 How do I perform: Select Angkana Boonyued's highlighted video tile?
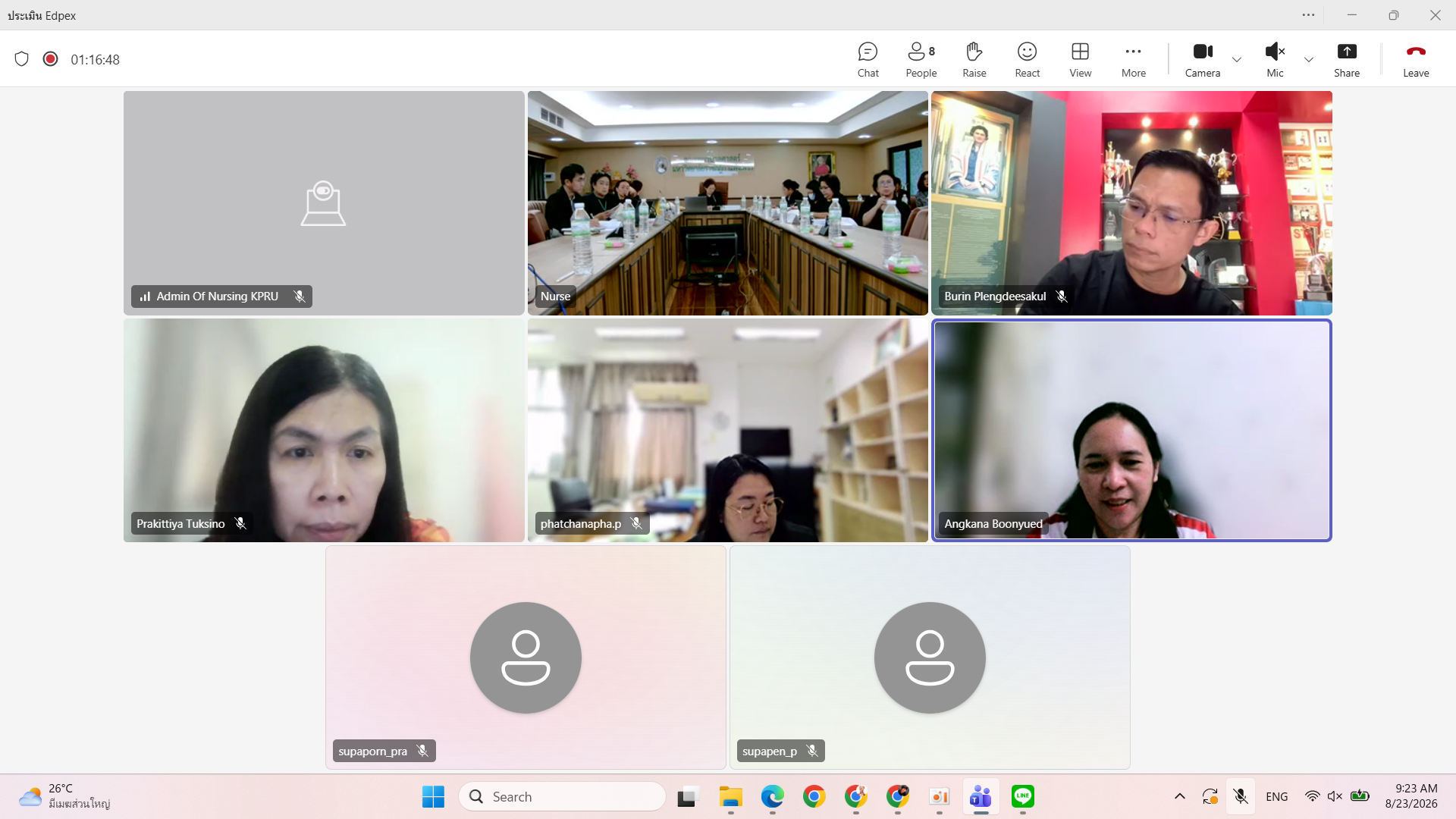1131,430
